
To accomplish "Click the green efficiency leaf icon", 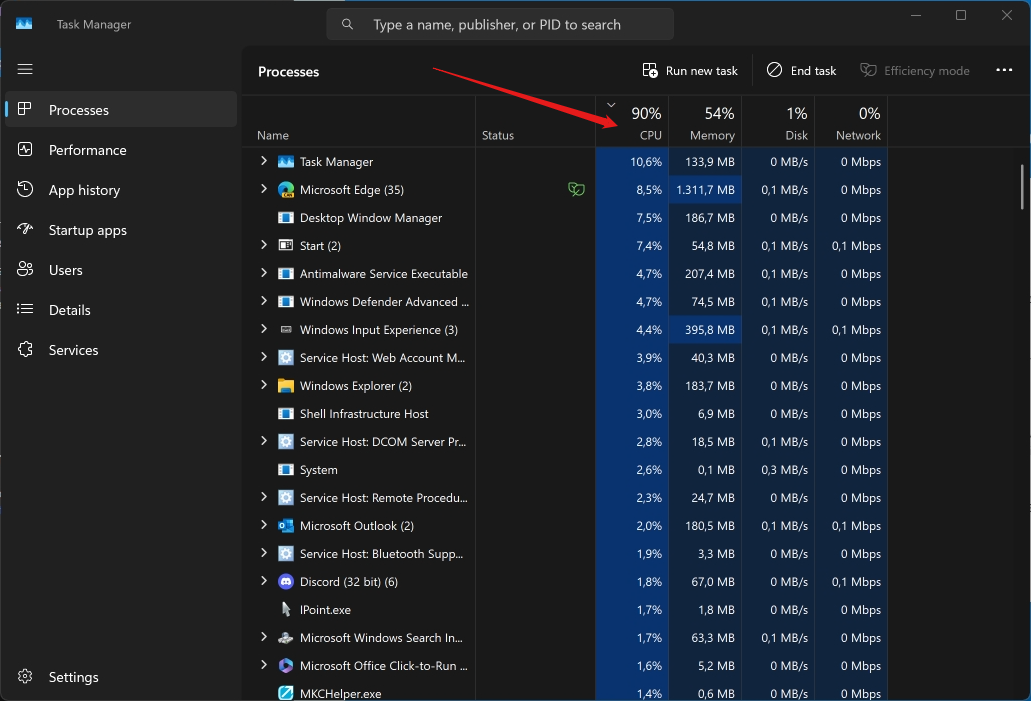I will click(x=576, y=189).
